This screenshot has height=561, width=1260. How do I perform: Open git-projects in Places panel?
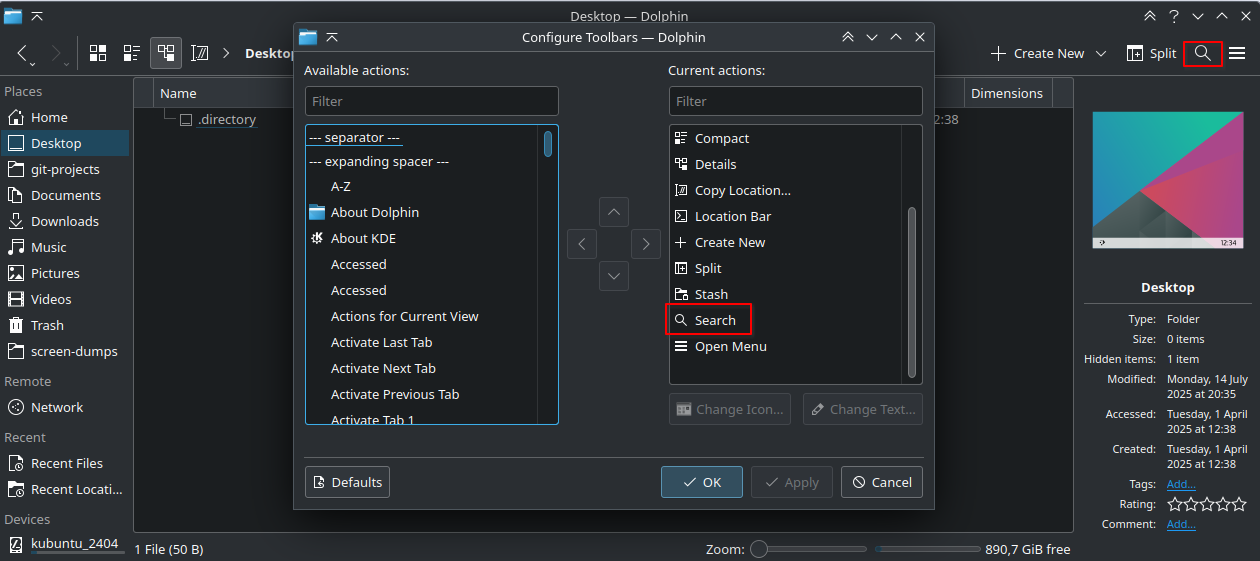coord(65,169)
